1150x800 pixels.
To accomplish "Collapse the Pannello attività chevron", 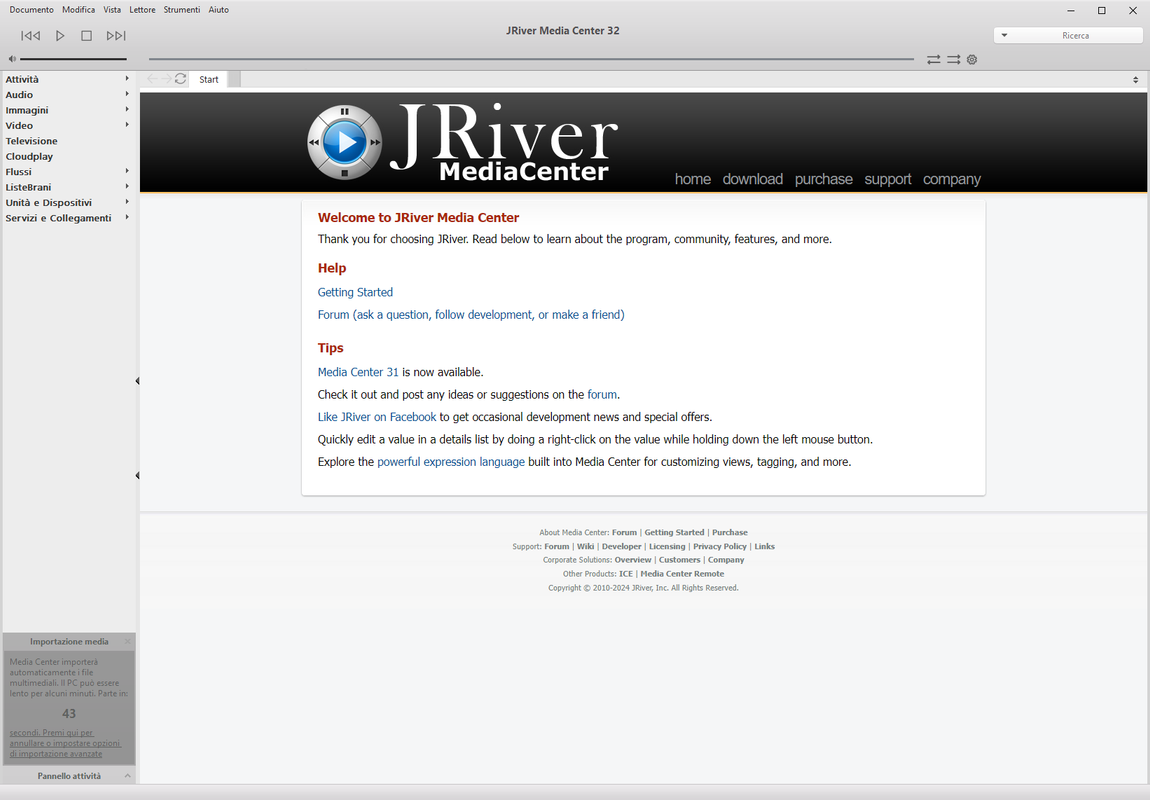I will [128, 776].
